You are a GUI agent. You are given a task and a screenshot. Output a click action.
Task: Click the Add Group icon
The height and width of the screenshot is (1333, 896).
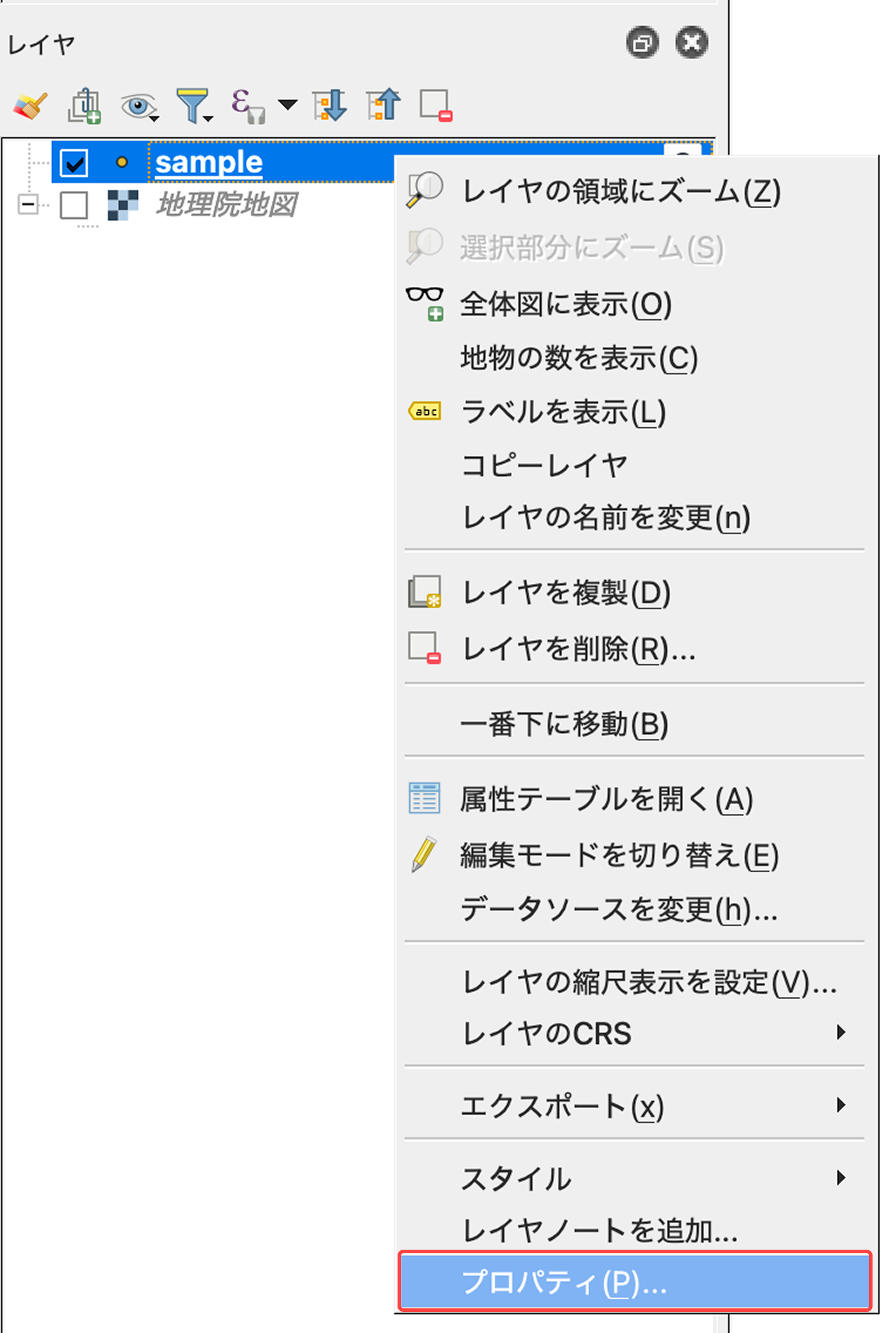(x=84, y=104)
